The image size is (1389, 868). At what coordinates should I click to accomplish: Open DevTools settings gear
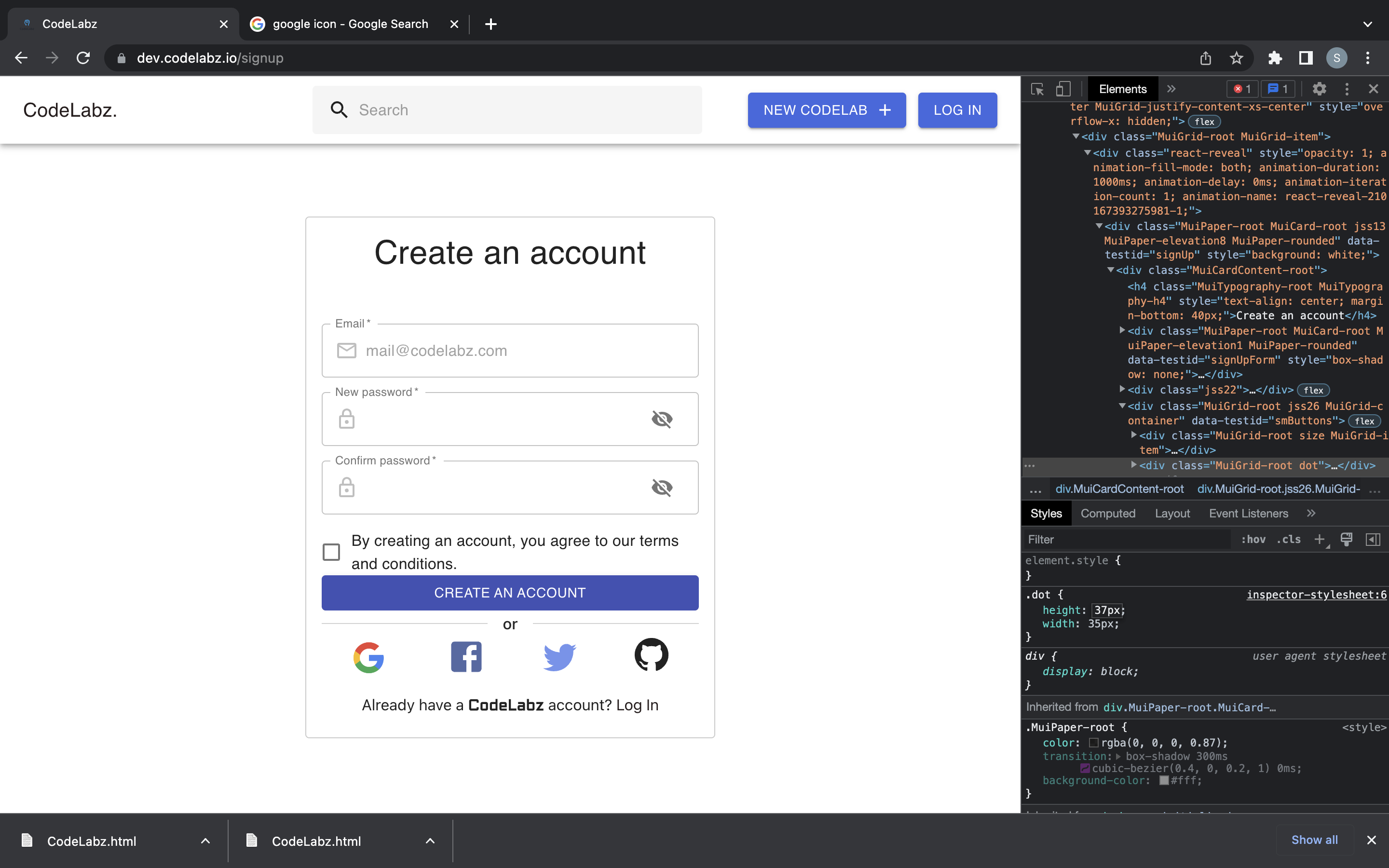pyautogui.click(x=1320, y=89)
